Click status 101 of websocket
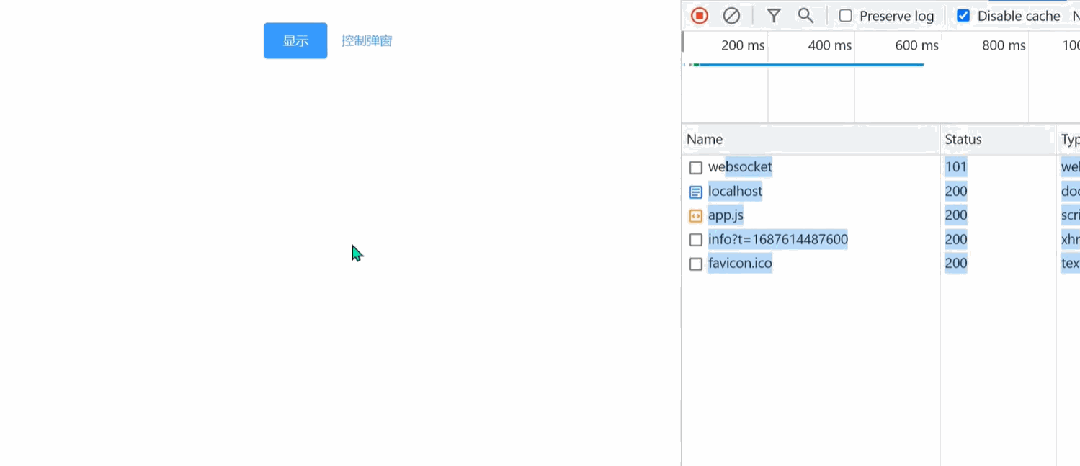Viewport: 1080px width, 466px height. click(956, 167)
